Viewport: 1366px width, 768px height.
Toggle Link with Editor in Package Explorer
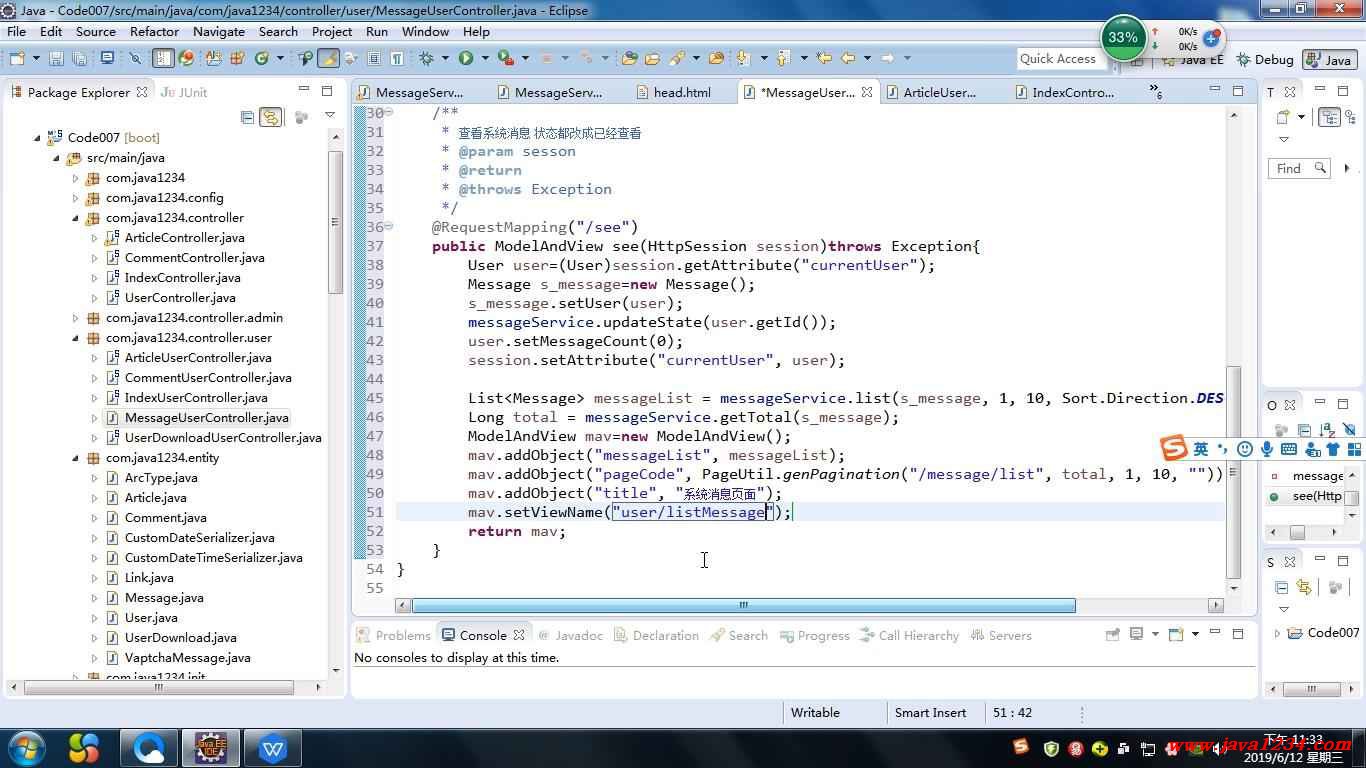[270, 117]
